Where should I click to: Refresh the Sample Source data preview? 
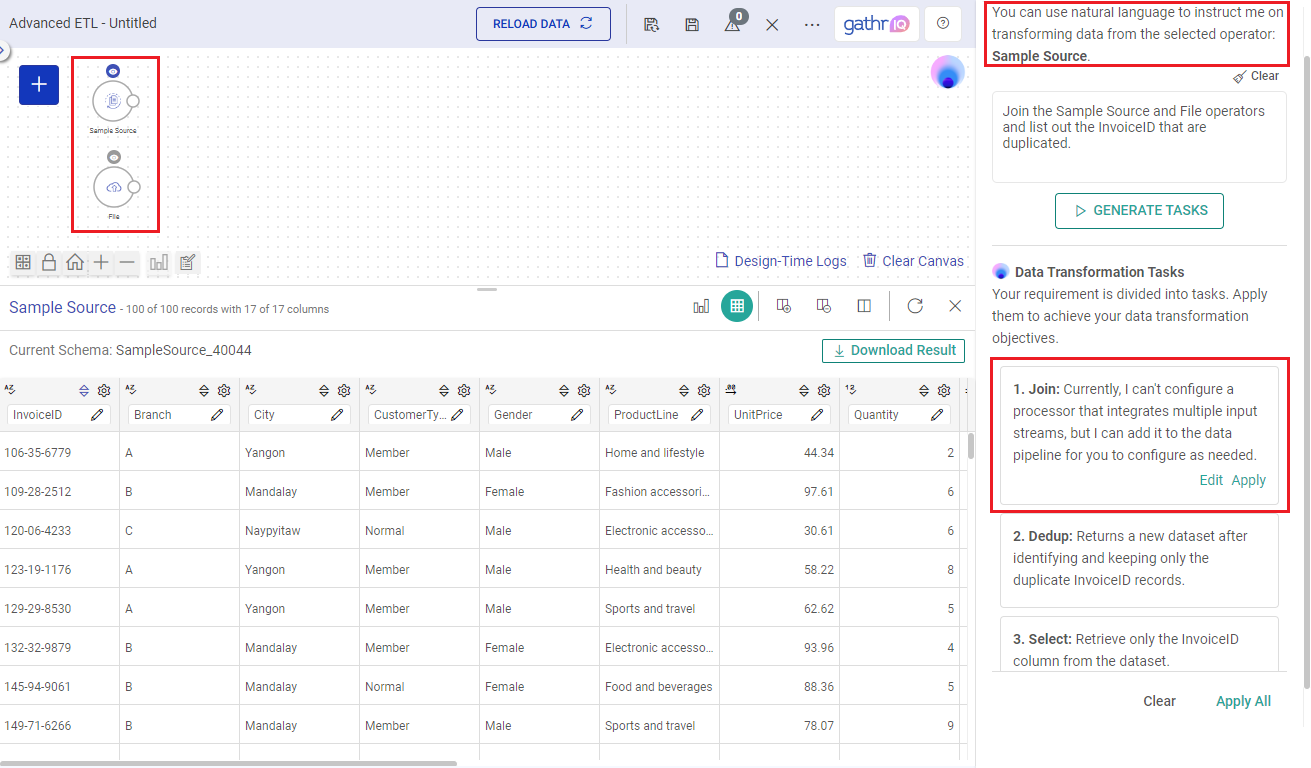pyautogui.click(x=915, y=306)
